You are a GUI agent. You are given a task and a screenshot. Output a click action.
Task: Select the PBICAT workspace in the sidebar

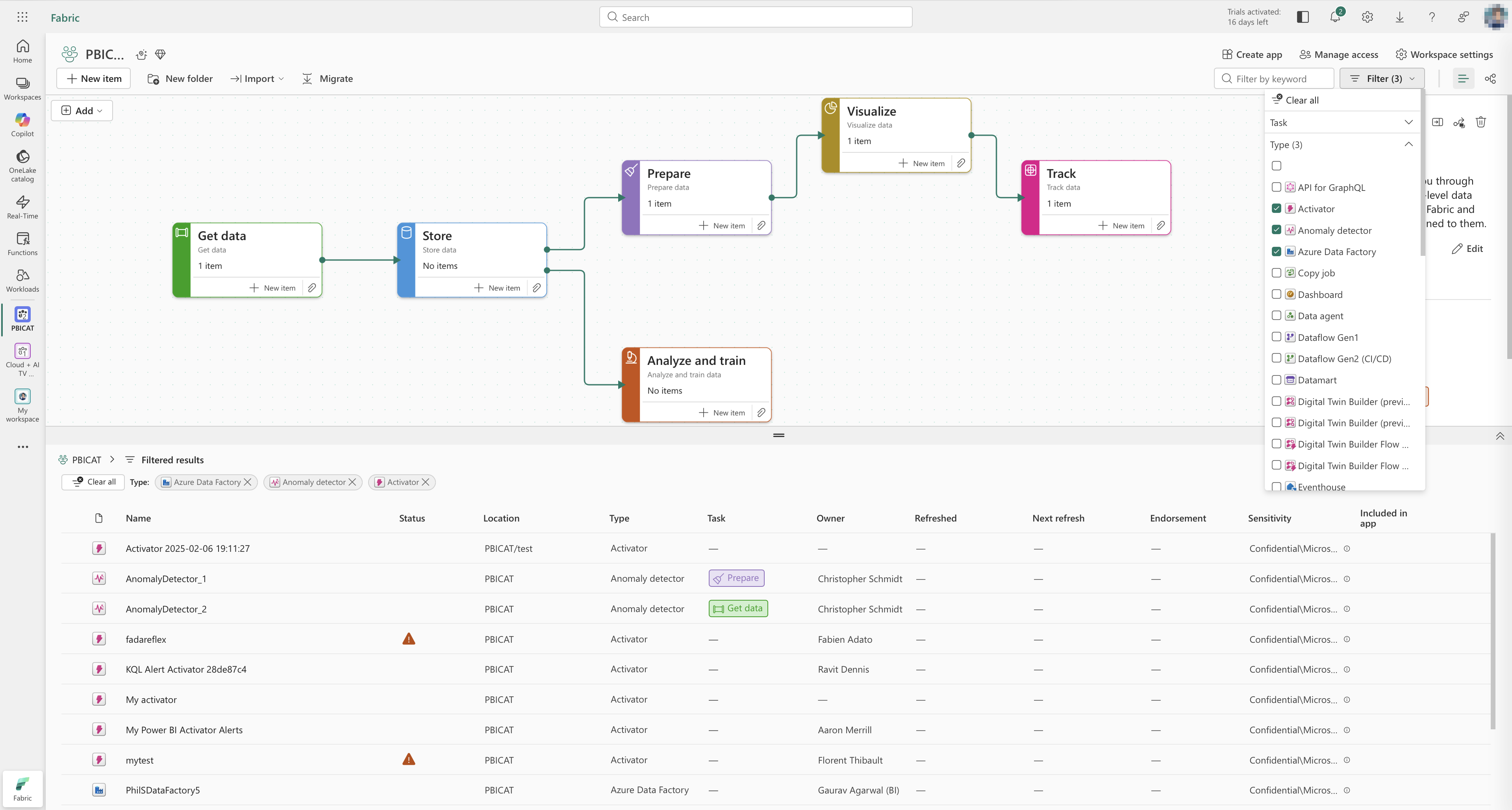coord(22,319)
